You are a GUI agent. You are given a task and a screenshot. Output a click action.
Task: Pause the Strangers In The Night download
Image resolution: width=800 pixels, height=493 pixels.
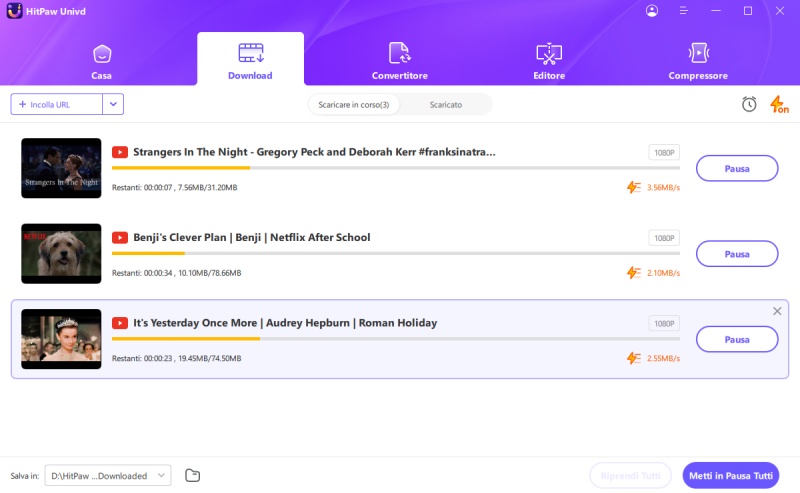[x=737, y=168]
